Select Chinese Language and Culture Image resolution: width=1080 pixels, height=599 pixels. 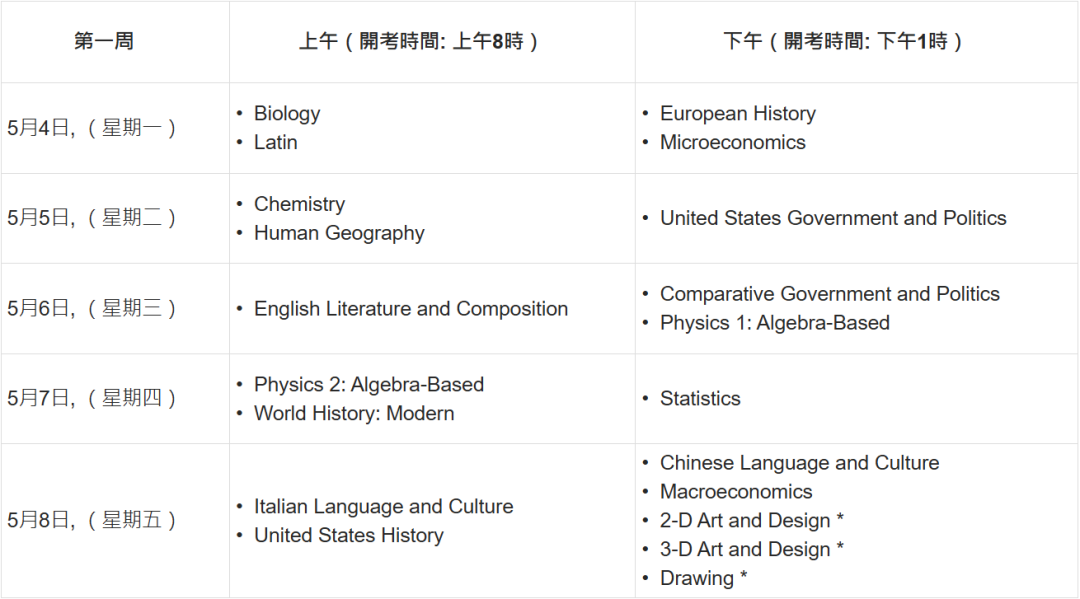pyautogui.click(x=799, y=463)
